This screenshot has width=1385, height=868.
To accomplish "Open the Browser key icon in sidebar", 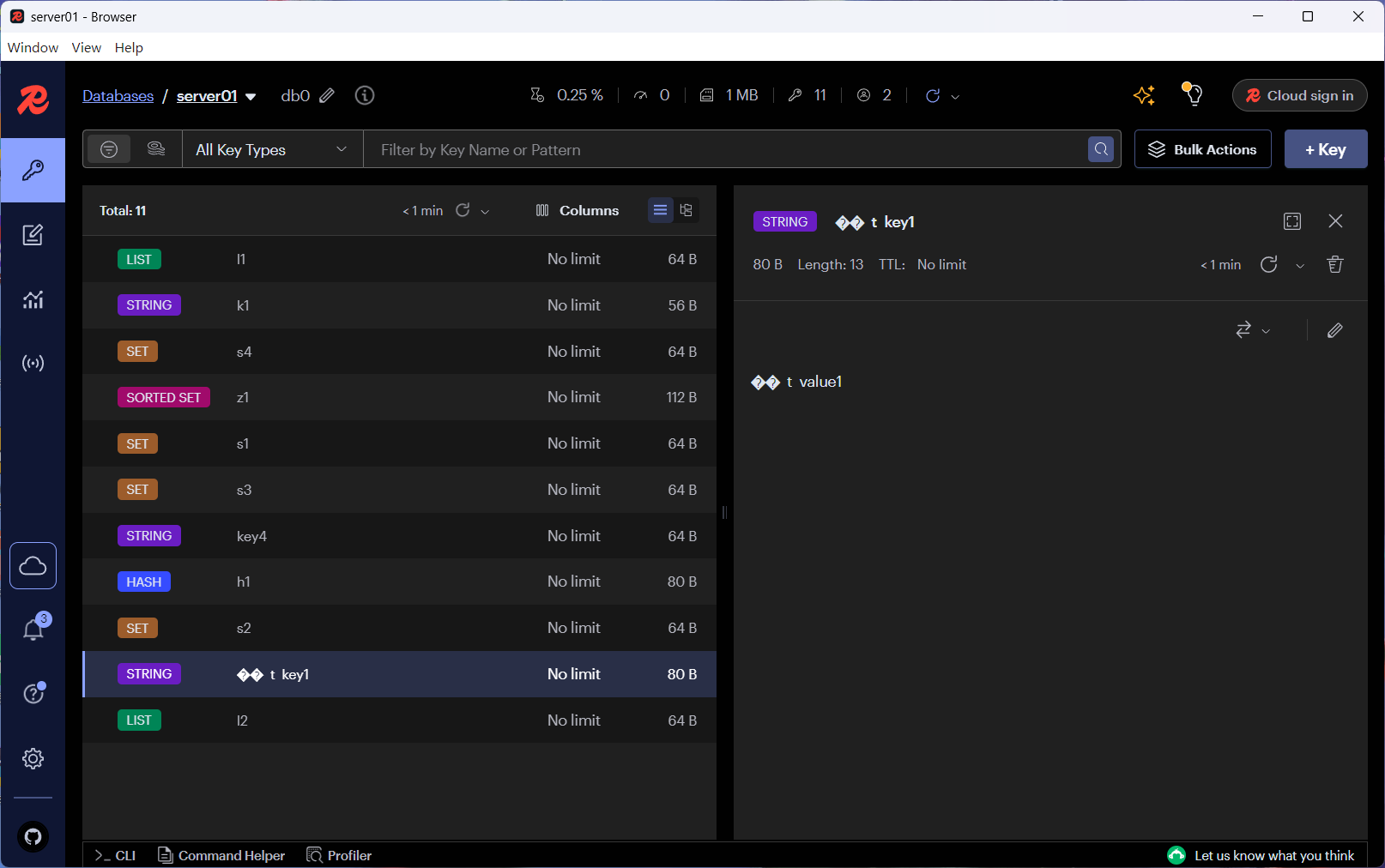I will [x=33, y=170].
